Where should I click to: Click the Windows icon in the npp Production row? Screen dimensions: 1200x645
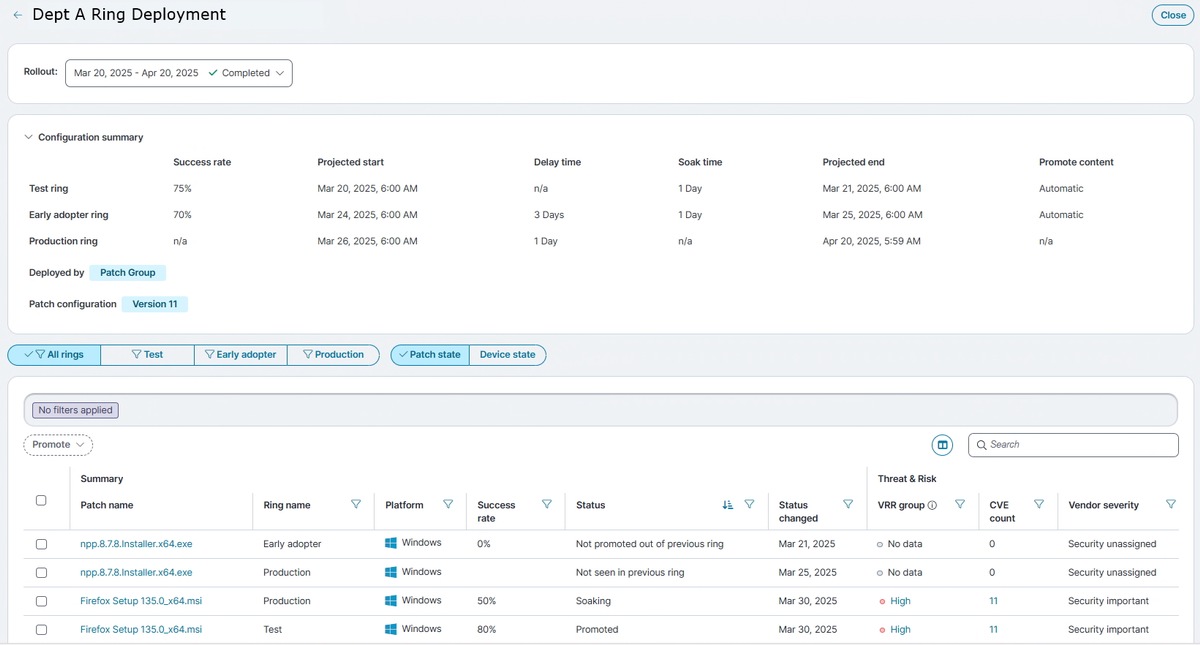click(x=391, y=572)
